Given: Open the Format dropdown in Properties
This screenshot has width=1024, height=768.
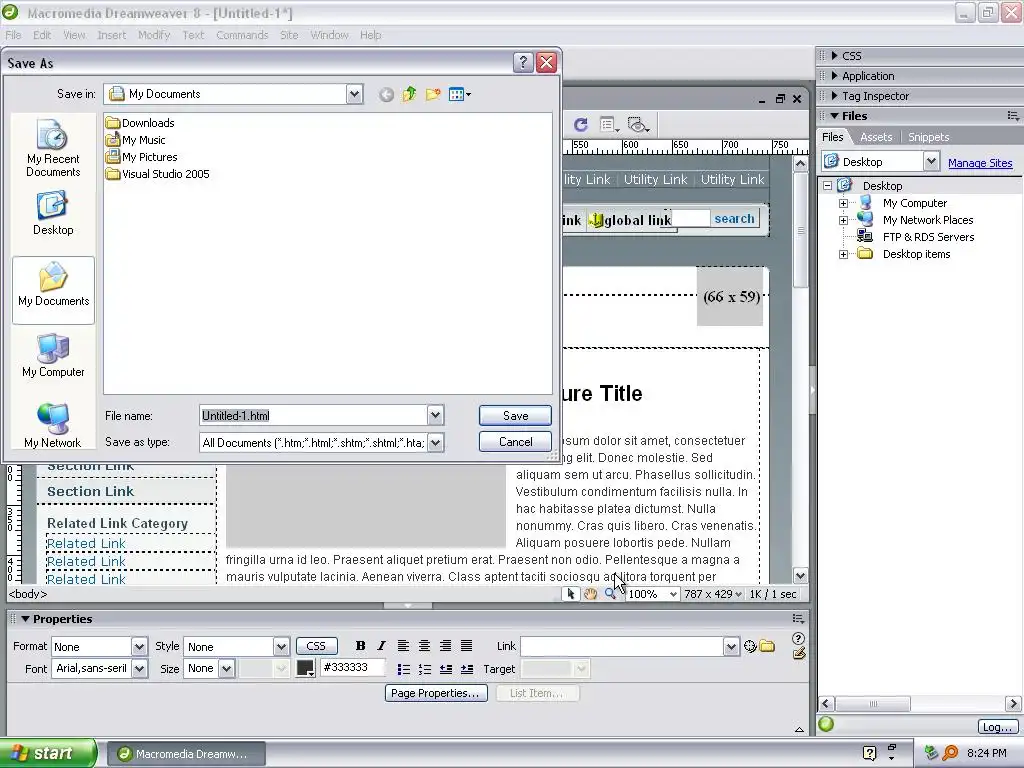Looking at the screenshot, I should click(139, 647).
